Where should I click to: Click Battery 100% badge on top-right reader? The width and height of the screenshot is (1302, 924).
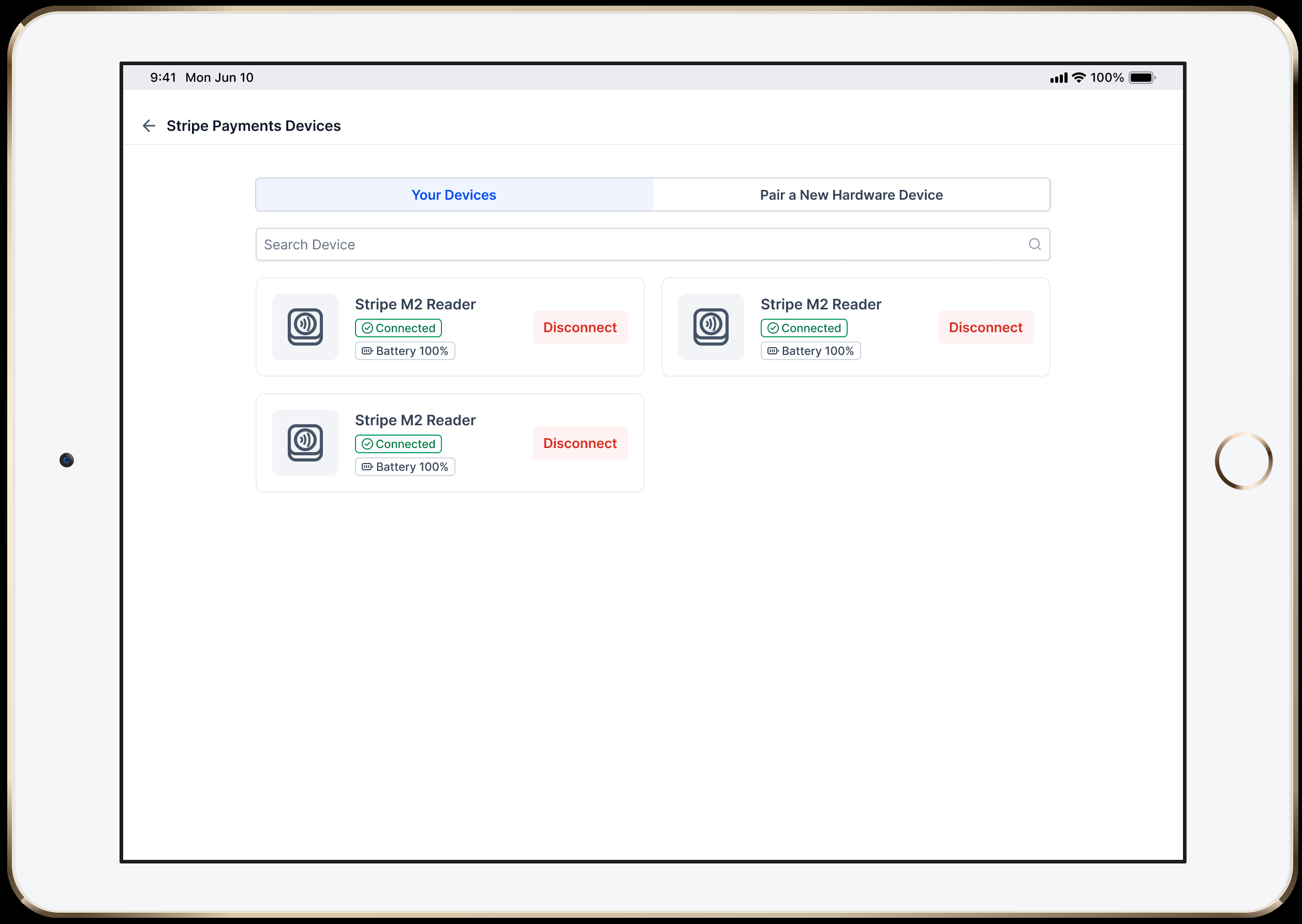coord(810,351)
